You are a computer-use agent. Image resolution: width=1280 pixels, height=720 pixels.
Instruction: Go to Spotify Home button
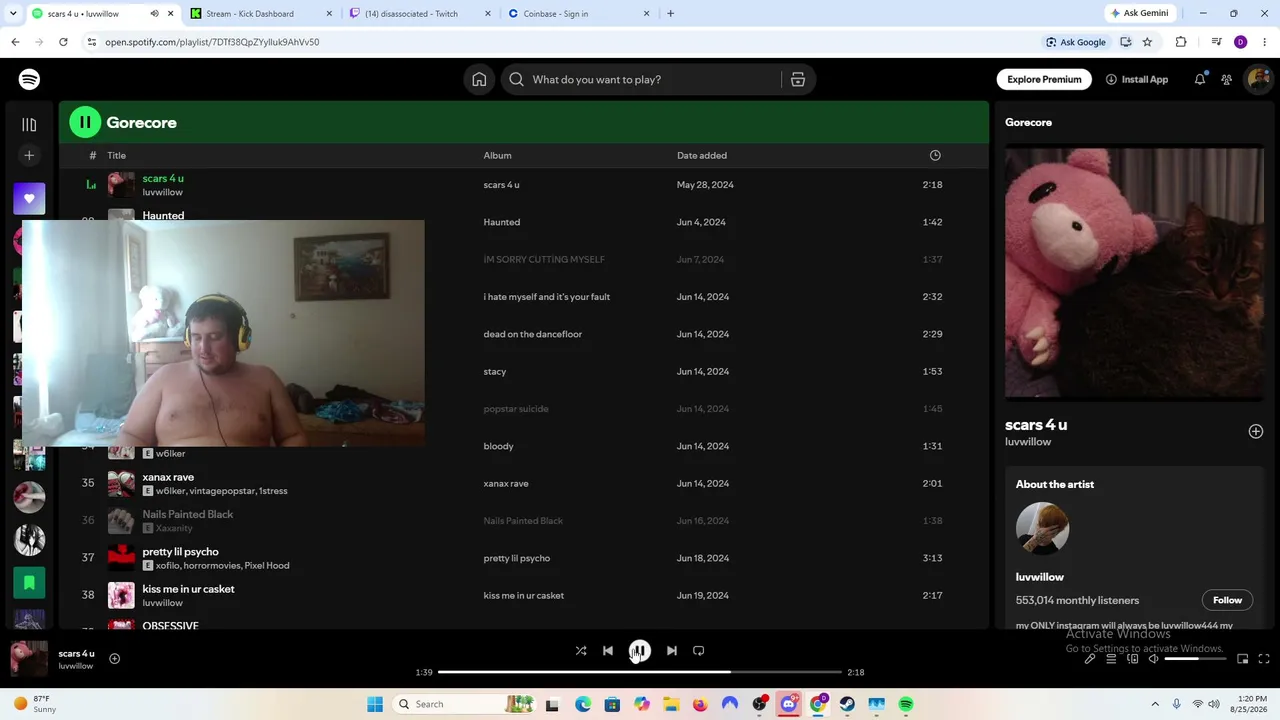pyautogui.click(x=479, y=79)
